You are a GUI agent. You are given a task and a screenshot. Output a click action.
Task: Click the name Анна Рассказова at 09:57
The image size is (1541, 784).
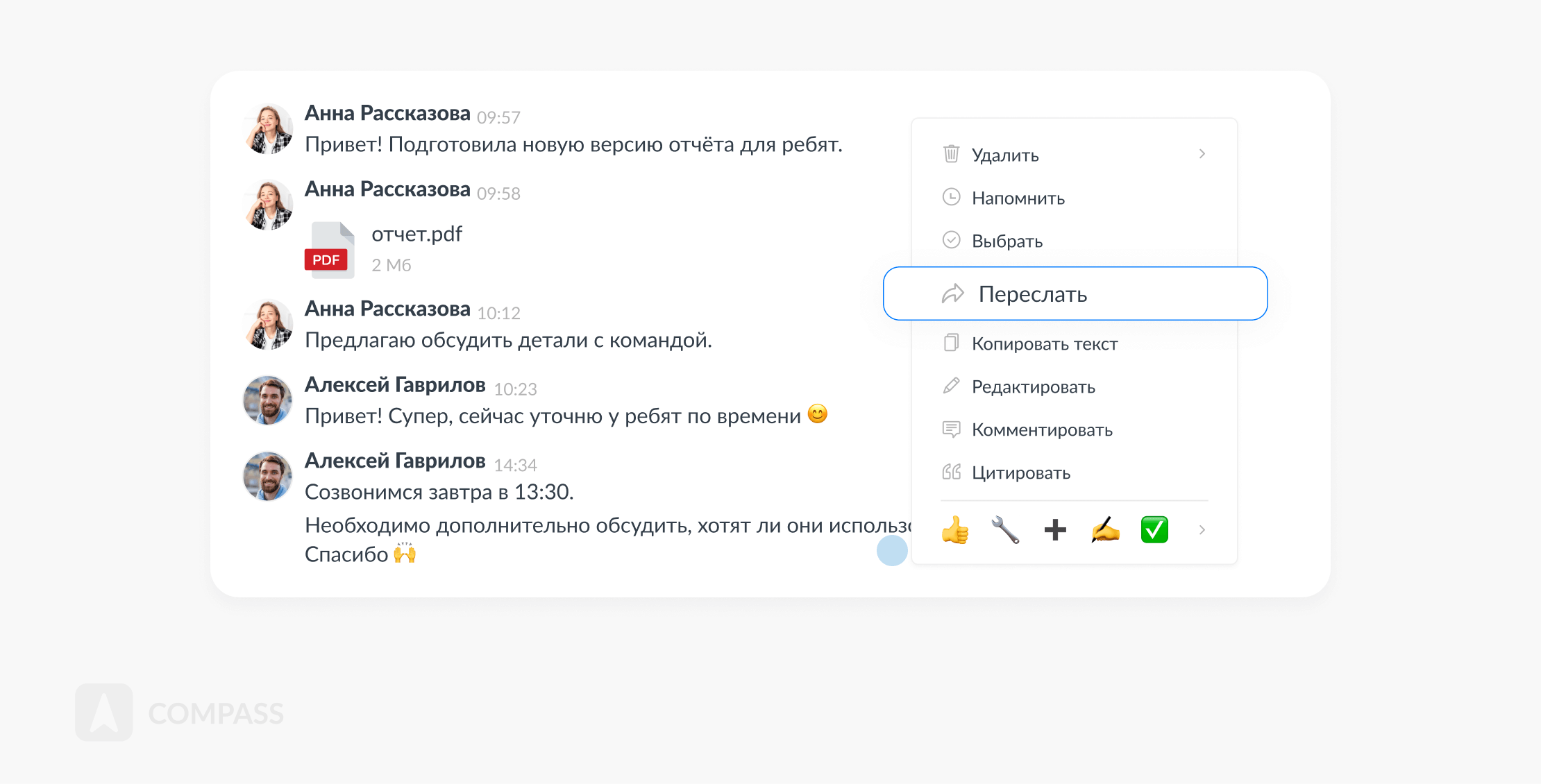pos(387,113)
